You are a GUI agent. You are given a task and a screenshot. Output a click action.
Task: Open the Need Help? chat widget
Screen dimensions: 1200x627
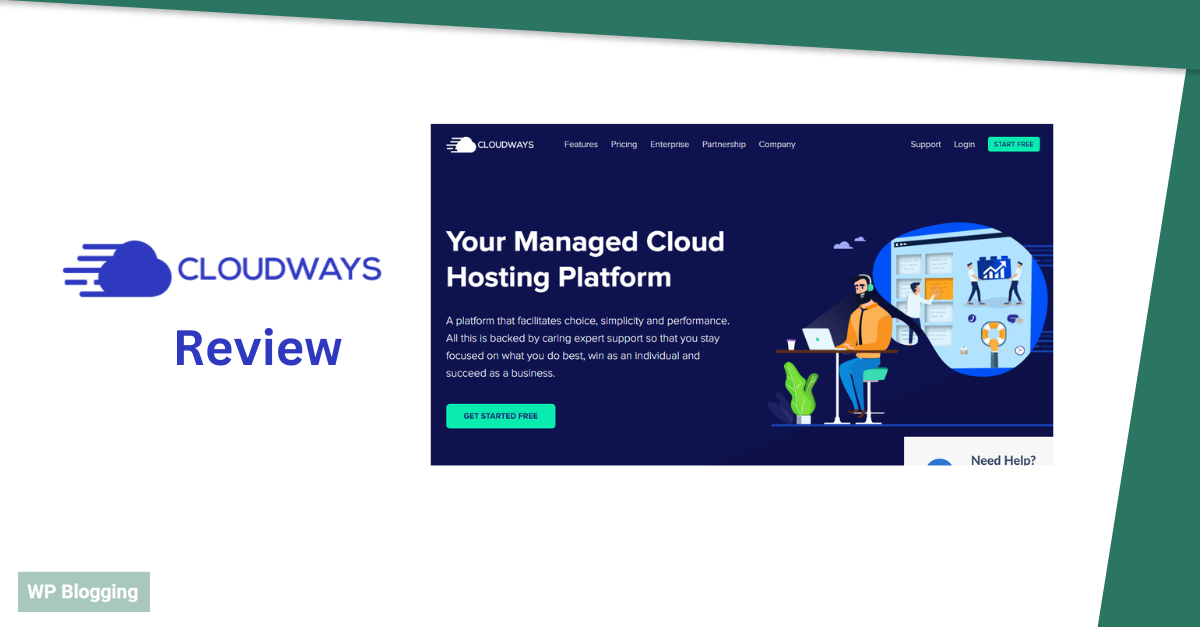tap(979, 451)
